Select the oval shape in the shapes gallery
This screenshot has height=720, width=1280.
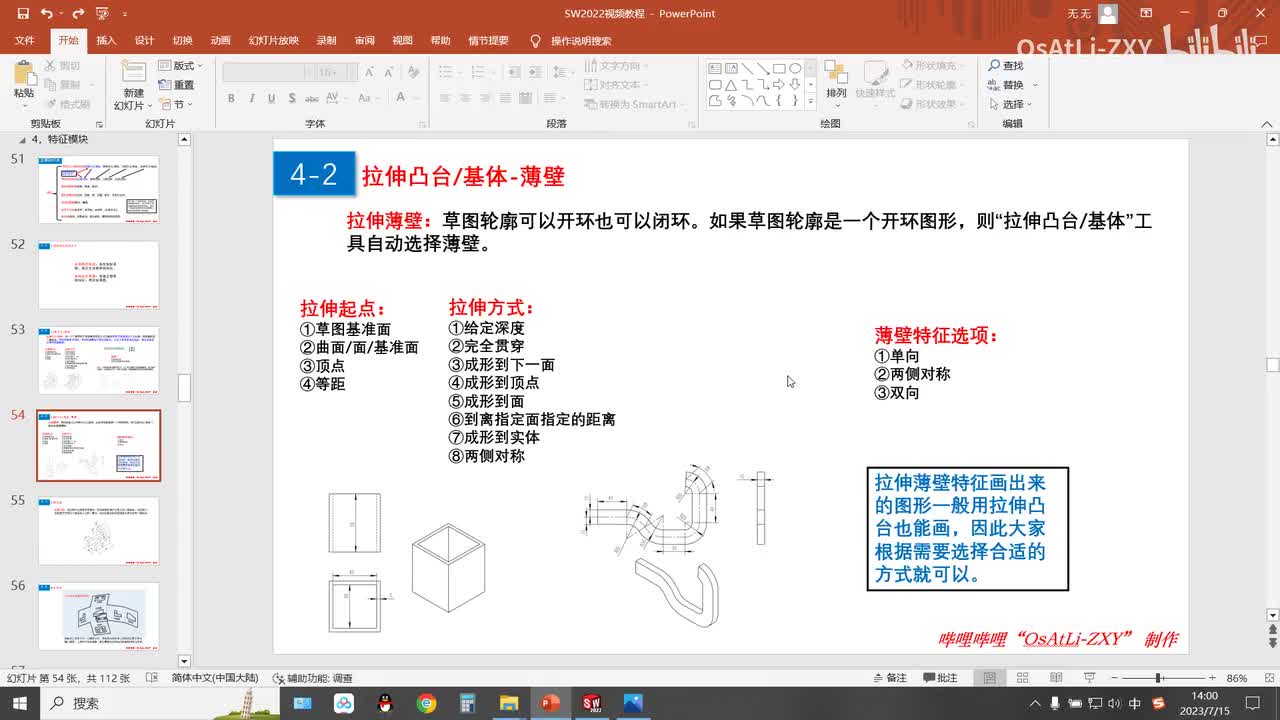click(x=795, y=68)
